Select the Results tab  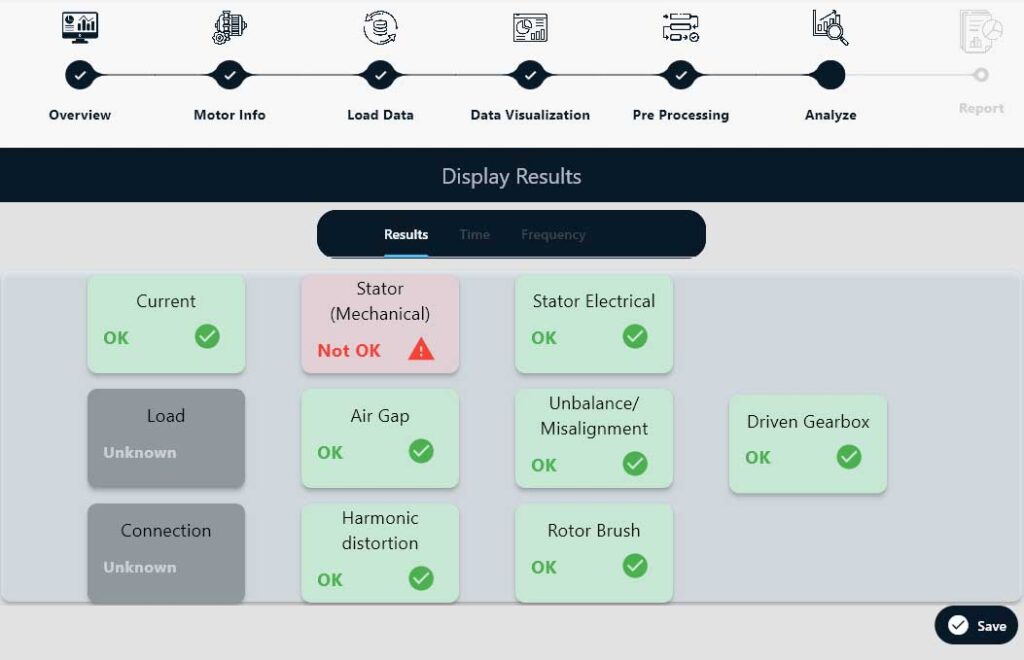pyautogui.click(x=406, y=235)
